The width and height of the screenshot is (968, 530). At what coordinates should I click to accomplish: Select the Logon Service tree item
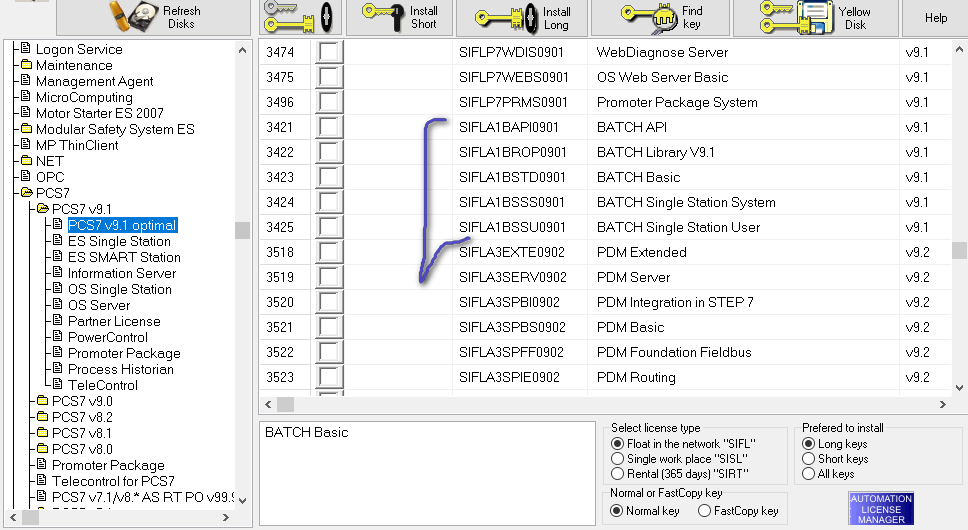(79, 49)
